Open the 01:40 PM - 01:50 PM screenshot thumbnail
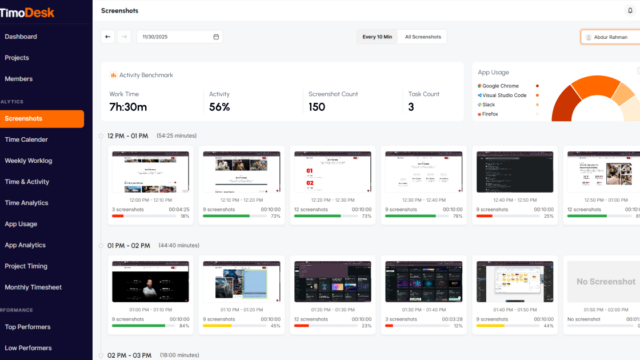Viewport: 640px width, 360px height. coord(515,282)
